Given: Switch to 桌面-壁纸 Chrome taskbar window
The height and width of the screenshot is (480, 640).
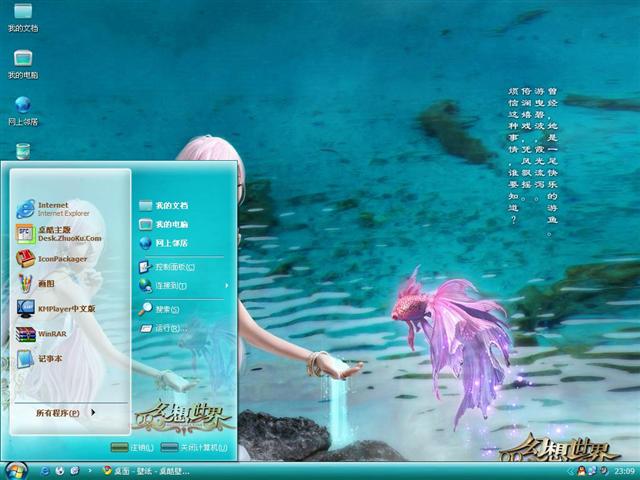Looking at the screenshot, I should click(146, 471).
